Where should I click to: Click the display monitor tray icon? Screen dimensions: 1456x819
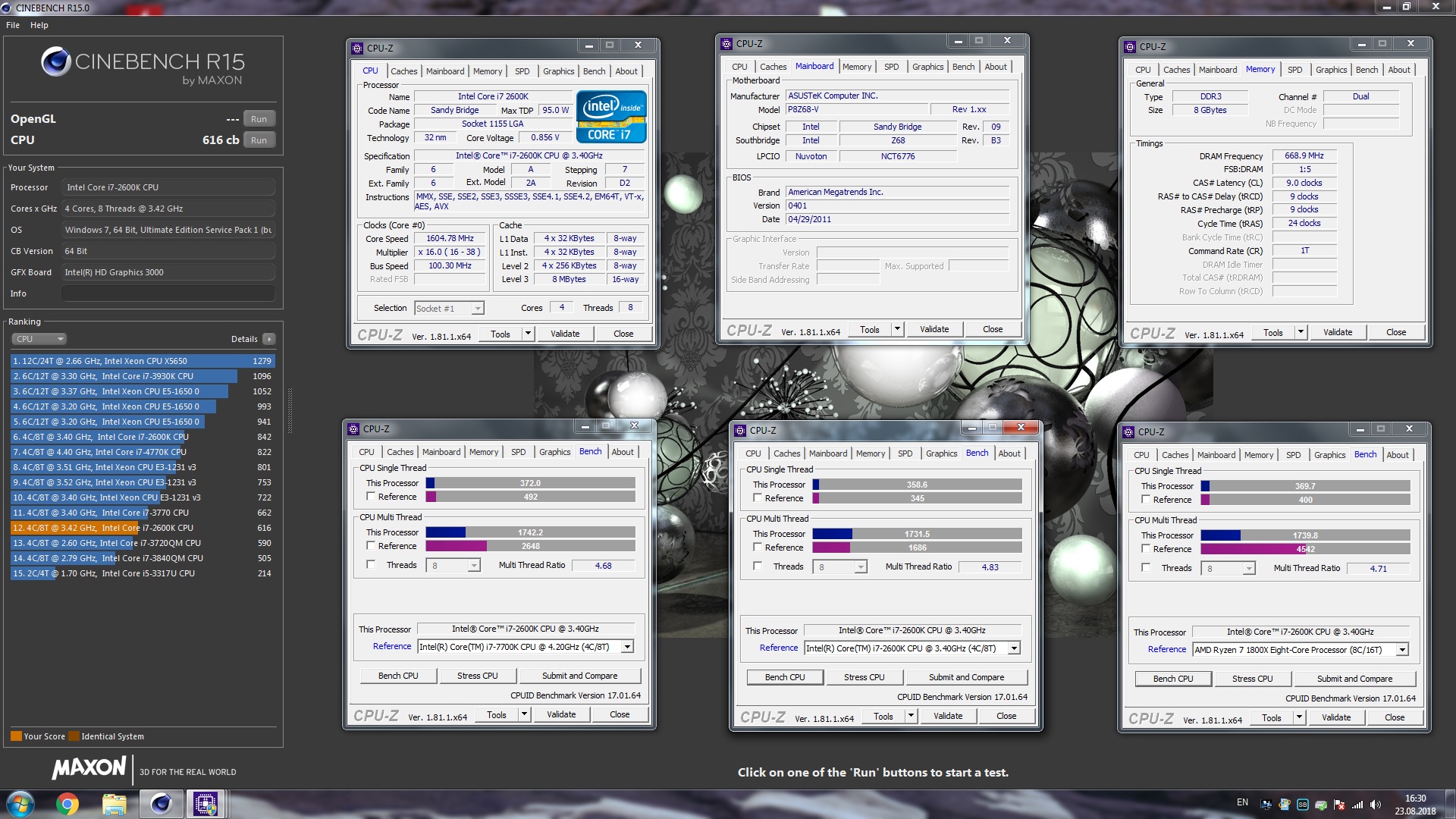coord(1266,805)
